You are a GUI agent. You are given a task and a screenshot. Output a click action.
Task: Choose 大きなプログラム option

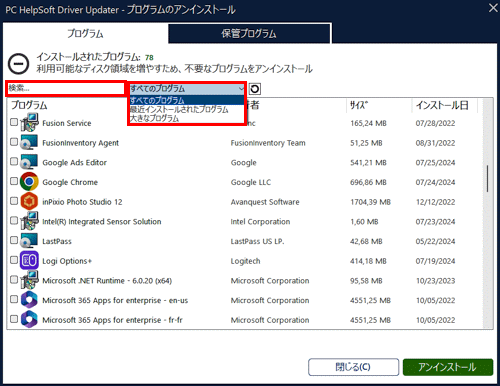tap(187, 118)
